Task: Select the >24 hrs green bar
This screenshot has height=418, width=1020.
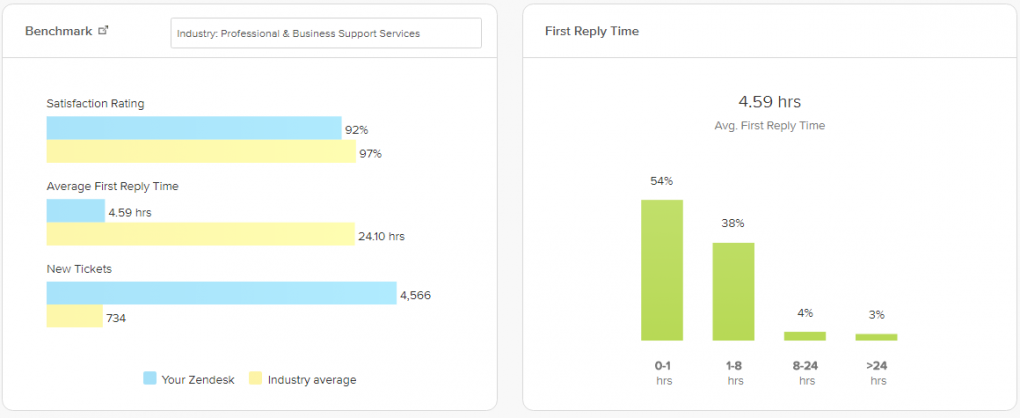Action: point(876,337)
